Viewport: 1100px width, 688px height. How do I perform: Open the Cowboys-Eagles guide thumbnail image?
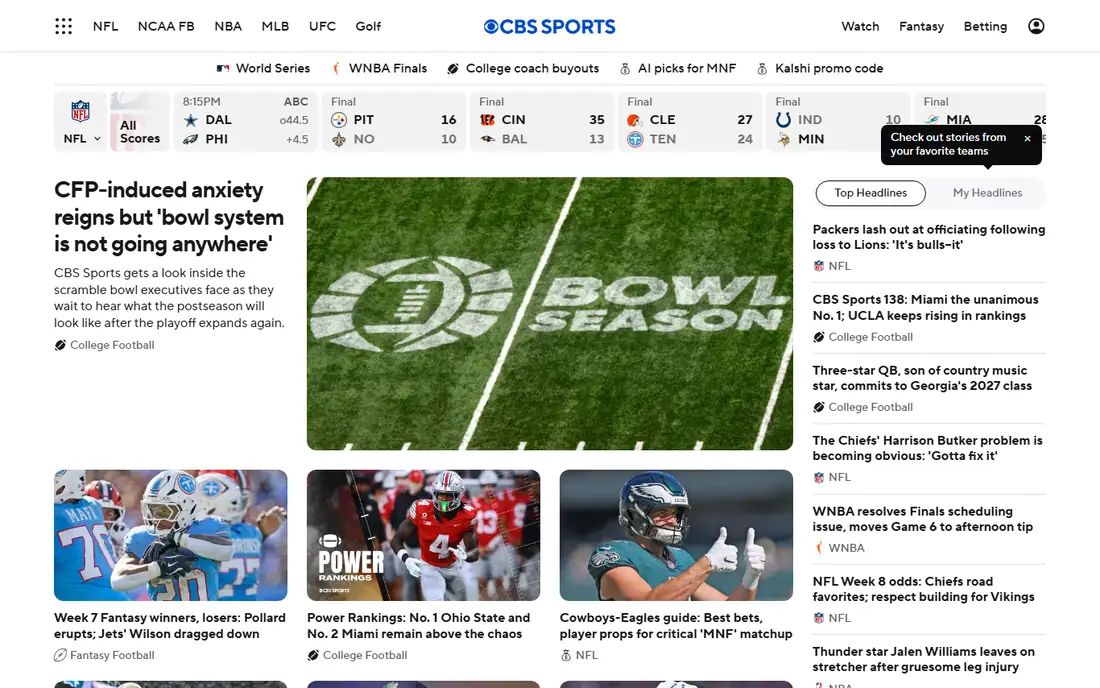(x=676, y=535)
